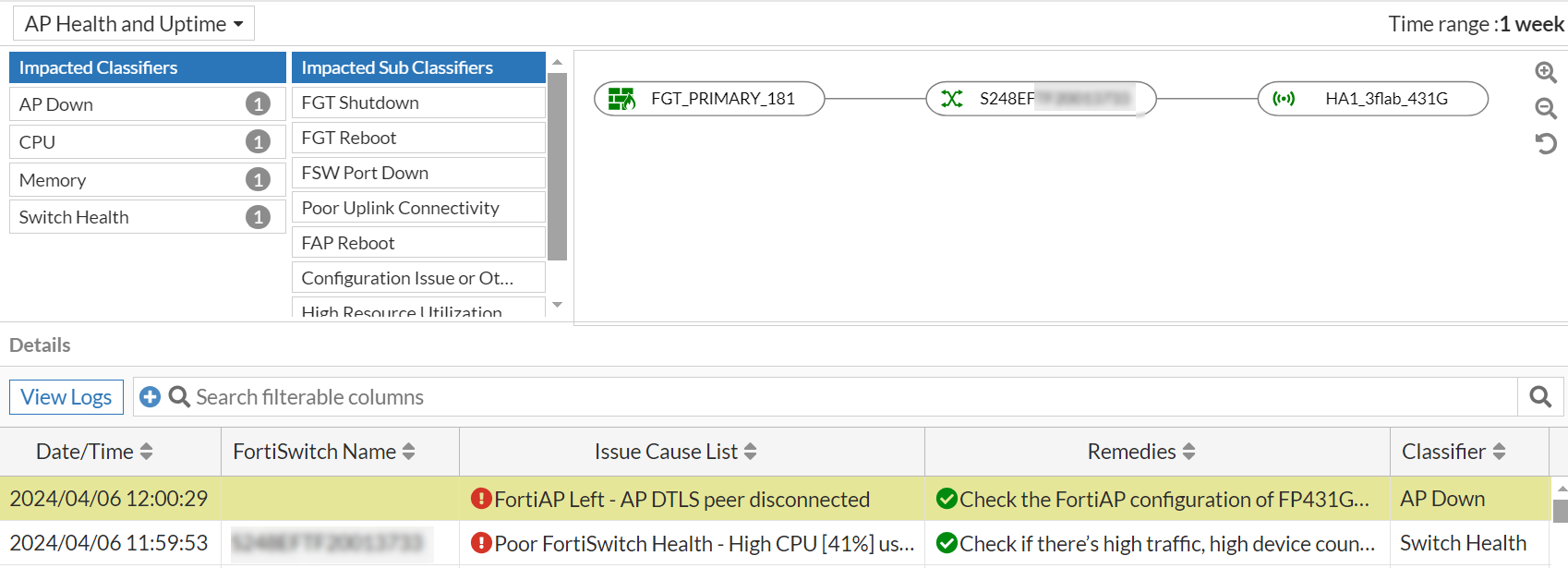Click the FortiGate firewall icon on FGT_PRIMARY_181

pyautogui.click(x=621, y=99)
